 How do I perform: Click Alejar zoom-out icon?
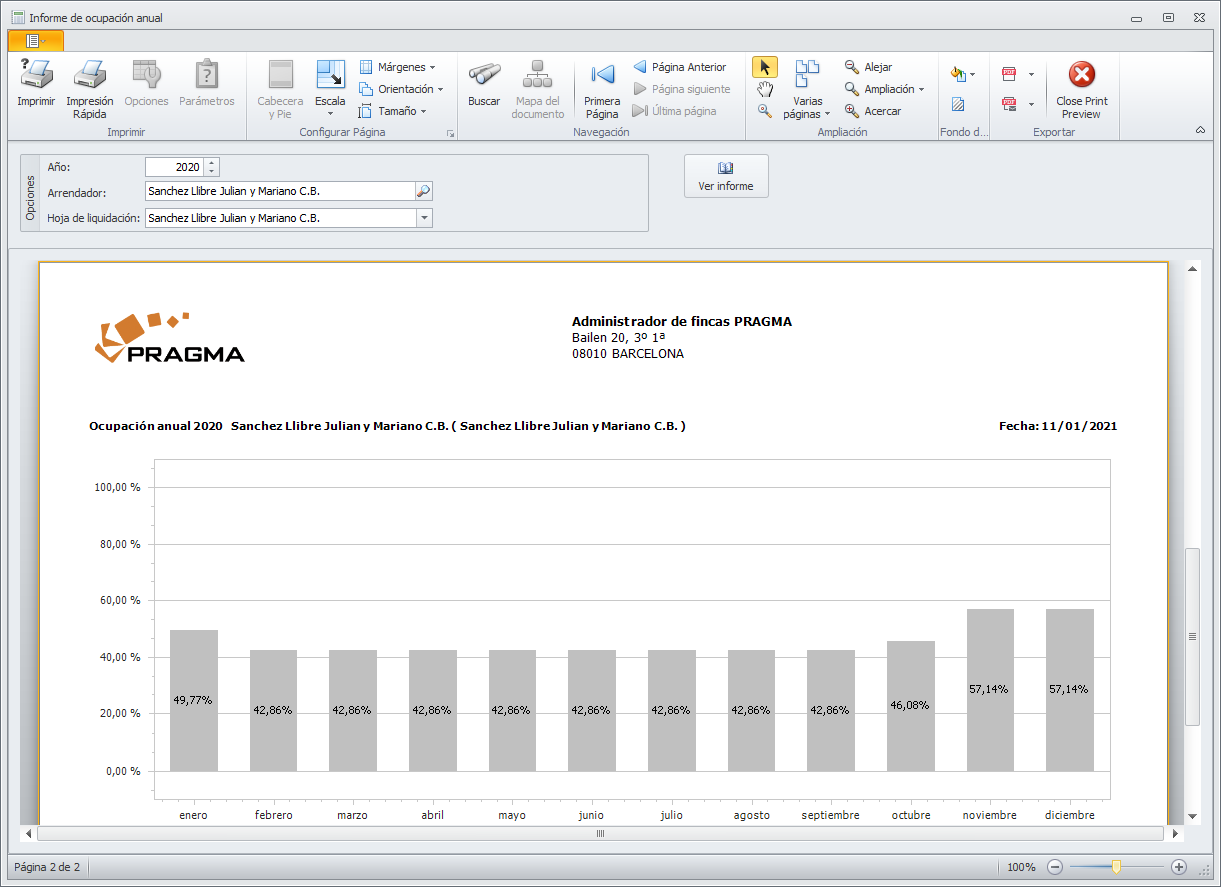(852, 67)
